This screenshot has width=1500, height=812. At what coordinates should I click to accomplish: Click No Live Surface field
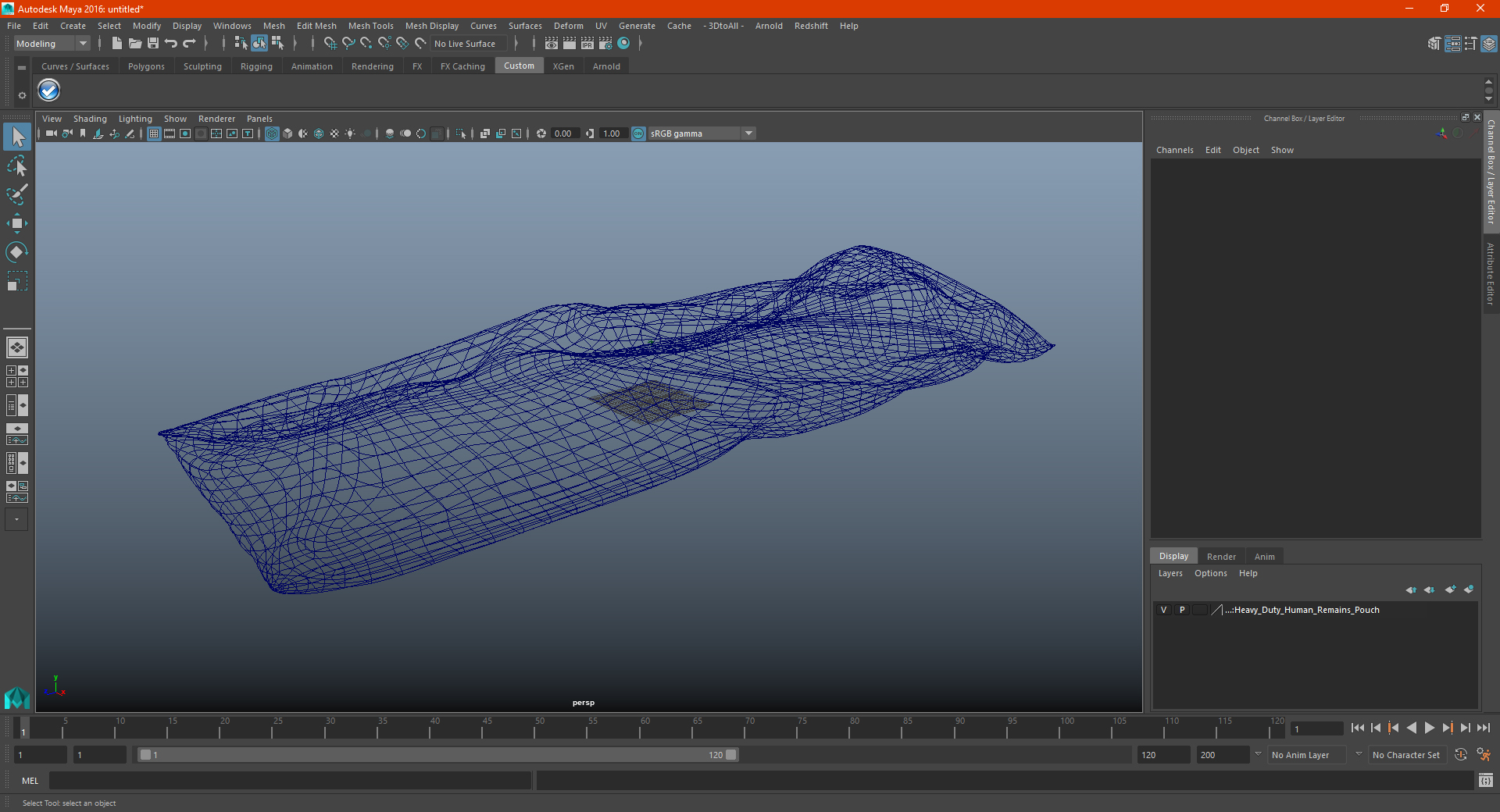coord(470,44)
